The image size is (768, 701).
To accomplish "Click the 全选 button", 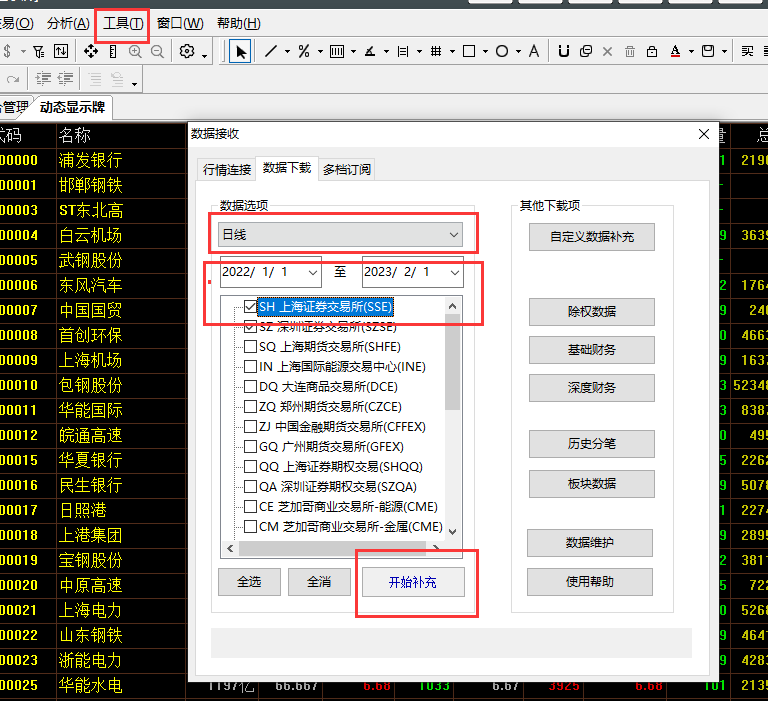I will 249,582.
